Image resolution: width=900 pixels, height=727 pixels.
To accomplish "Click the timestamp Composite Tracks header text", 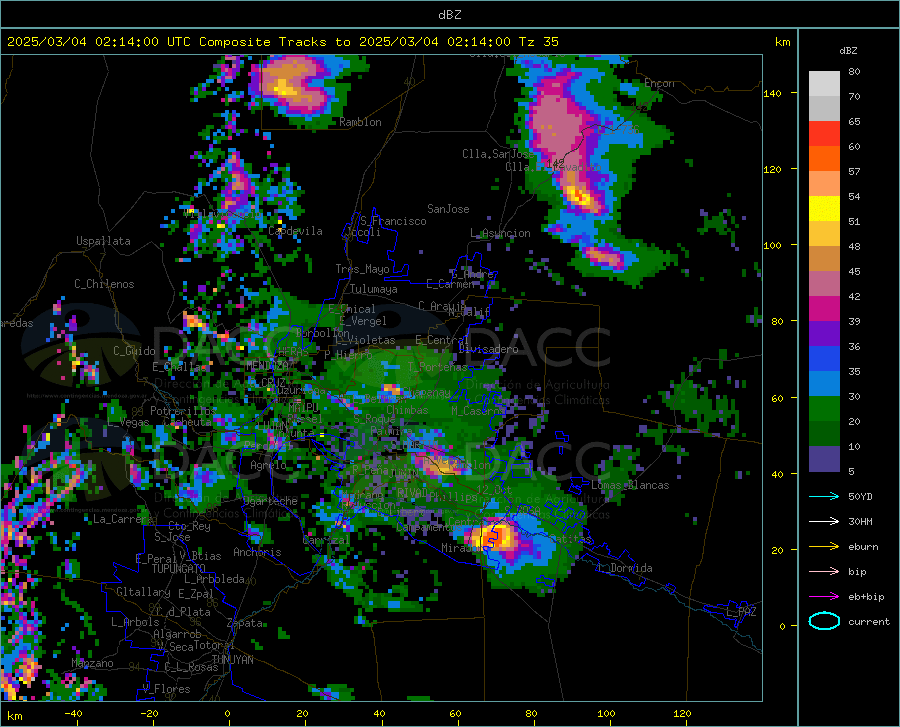I will pos(282,42).
